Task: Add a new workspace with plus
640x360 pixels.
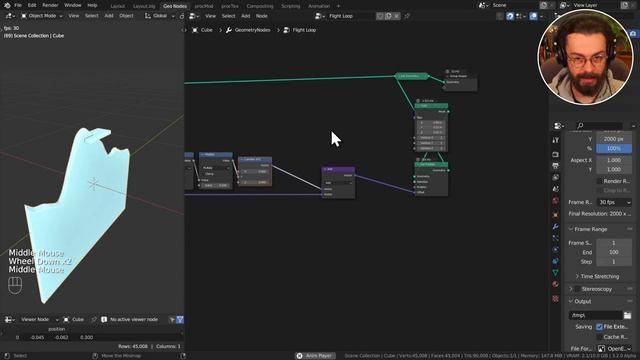Action: [x=338, y=6]
